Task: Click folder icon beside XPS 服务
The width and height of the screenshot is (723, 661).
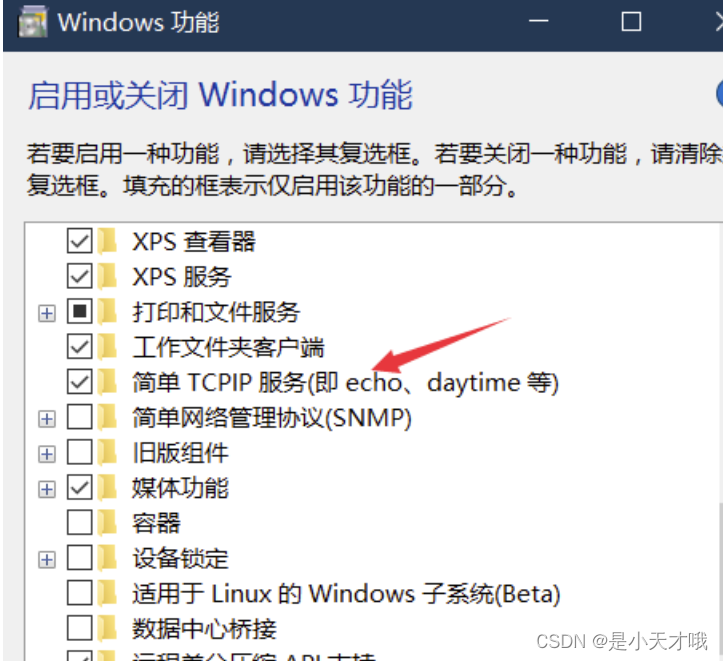Action: 107,276
